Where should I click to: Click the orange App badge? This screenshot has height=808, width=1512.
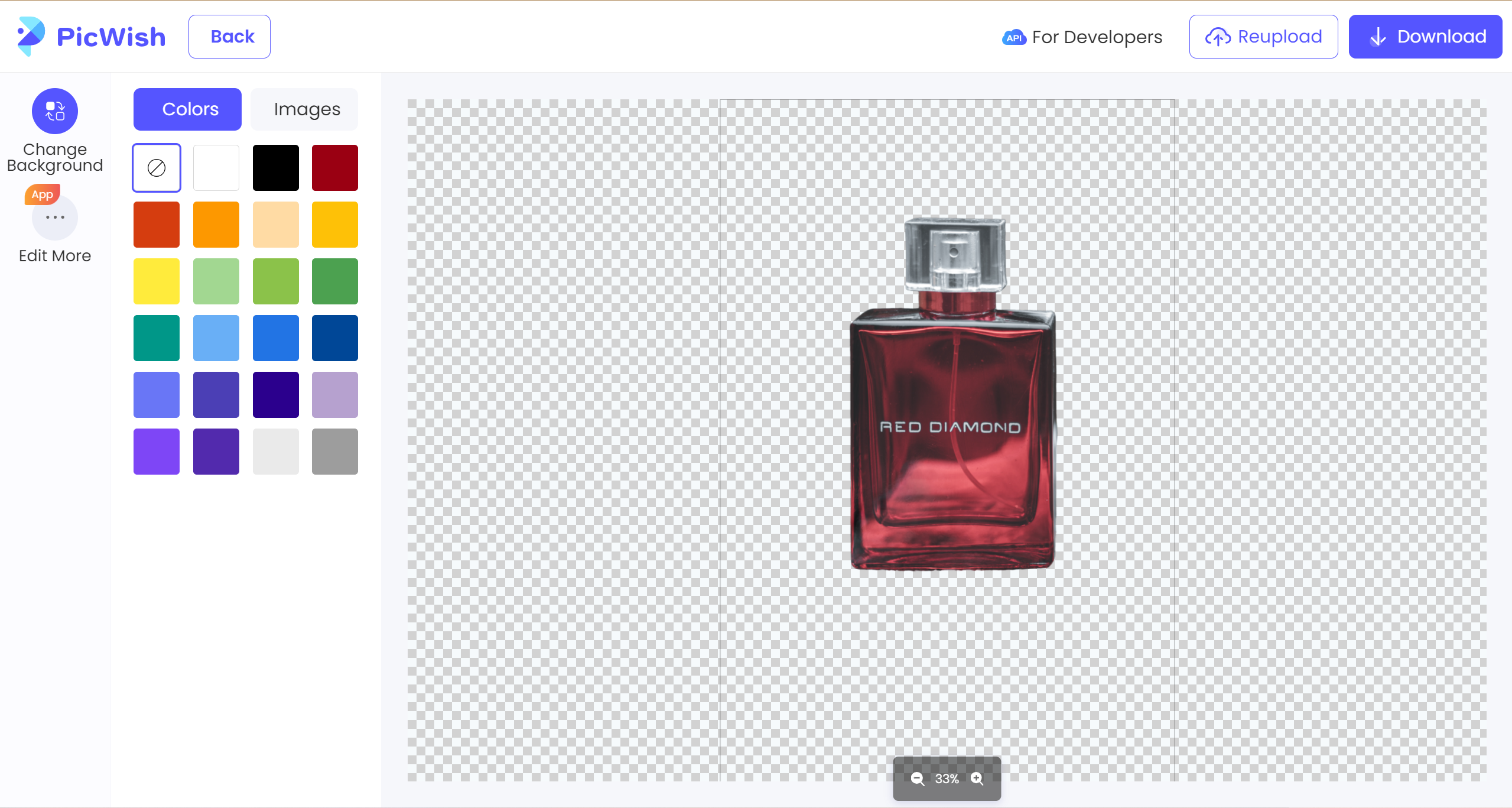coord(42,194)
